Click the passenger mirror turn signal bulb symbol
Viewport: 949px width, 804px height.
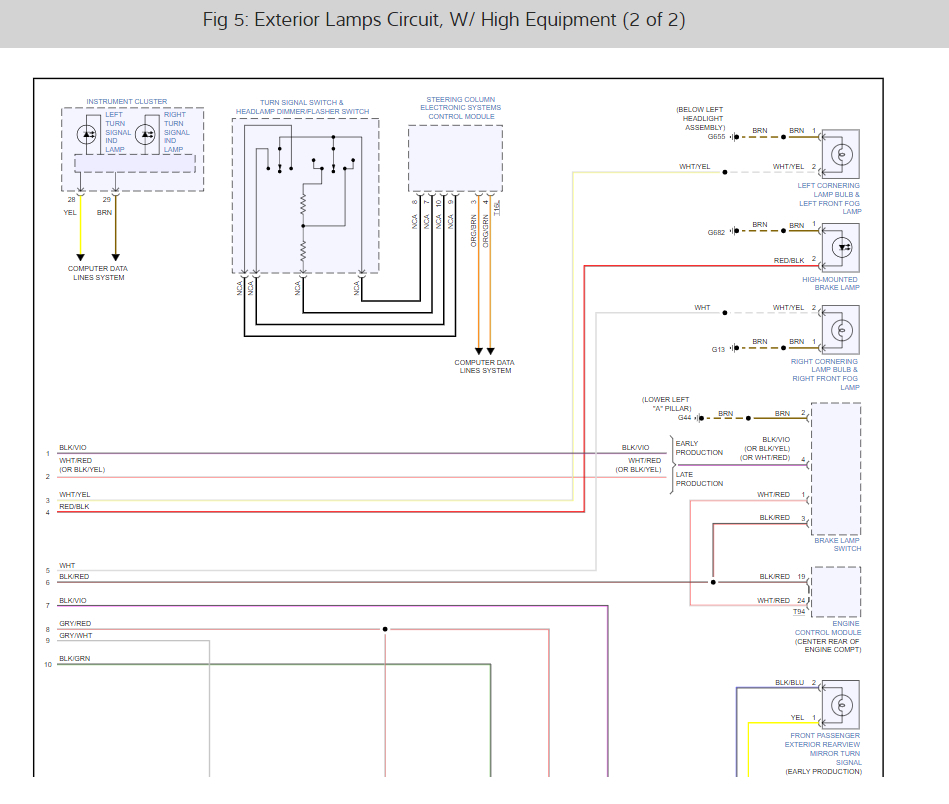(841, 703)
